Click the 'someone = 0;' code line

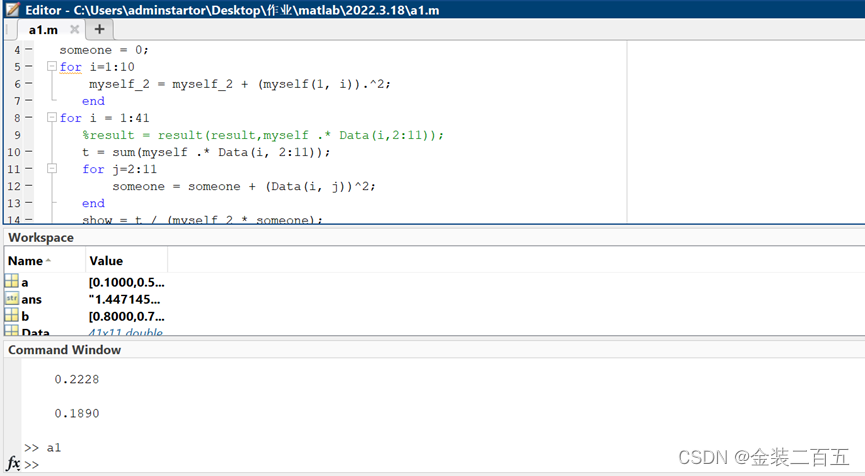point(104,50)
